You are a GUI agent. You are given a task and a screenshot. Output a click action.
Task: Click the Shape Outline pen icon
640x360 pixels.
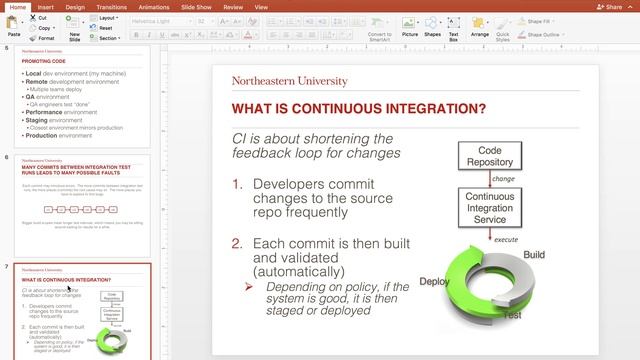coord(522,35)
